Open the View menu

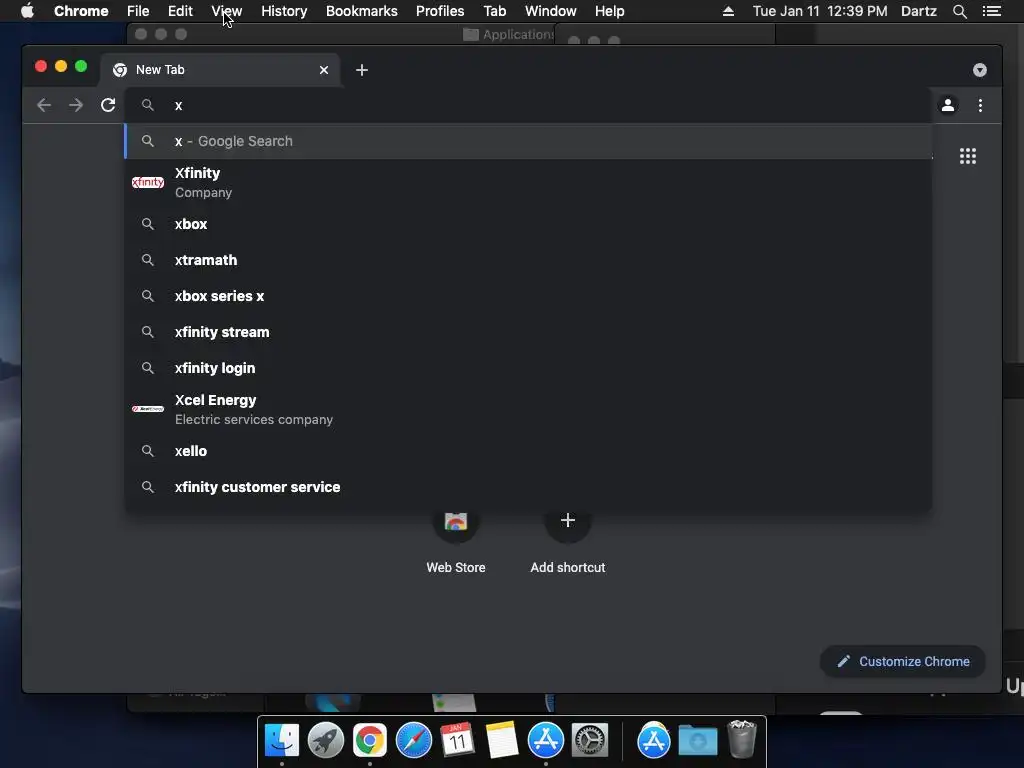[227, 11]
